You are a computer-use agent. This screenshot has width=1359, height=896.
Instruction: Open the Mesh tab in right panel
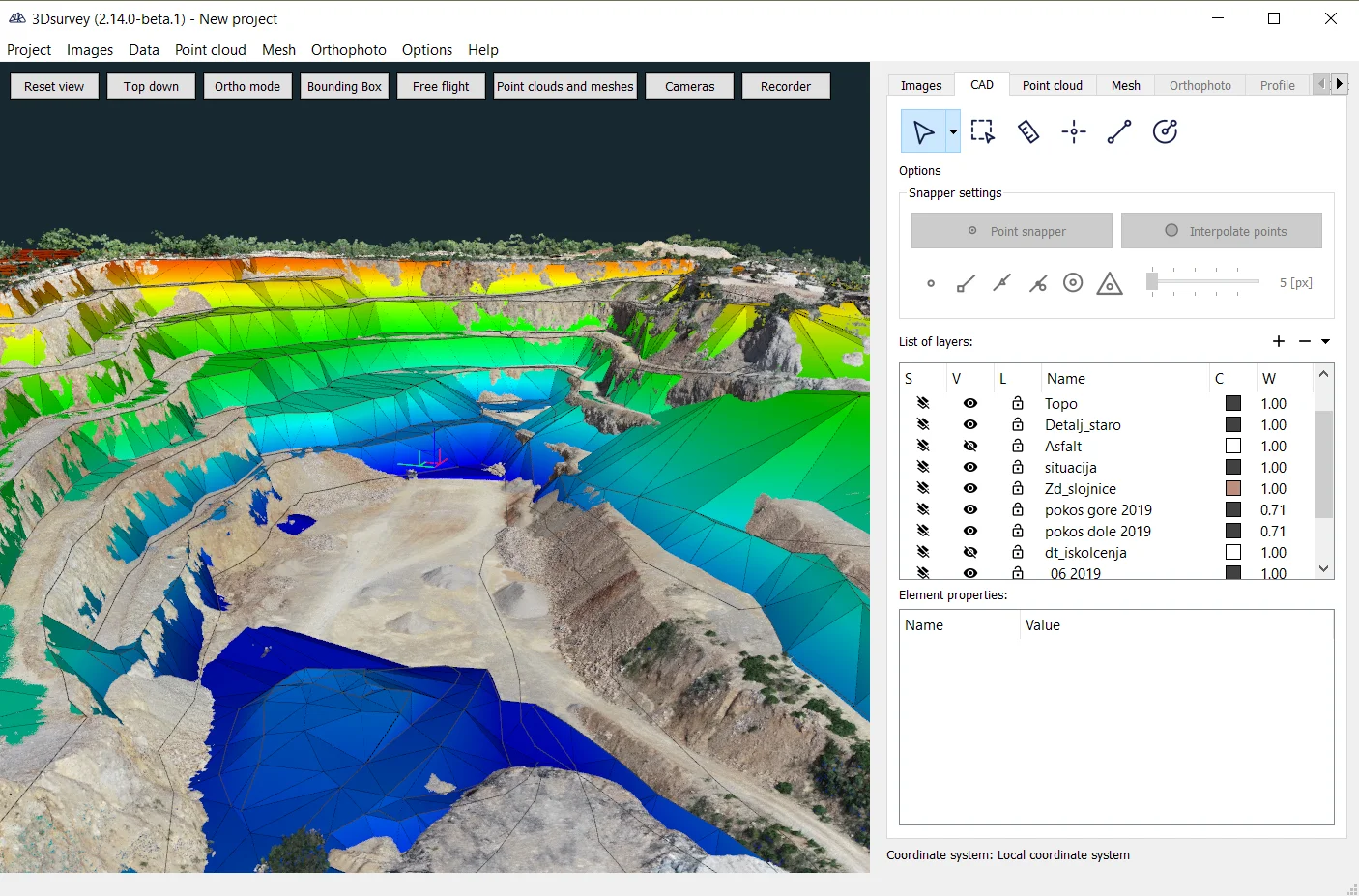[1126, 85]
